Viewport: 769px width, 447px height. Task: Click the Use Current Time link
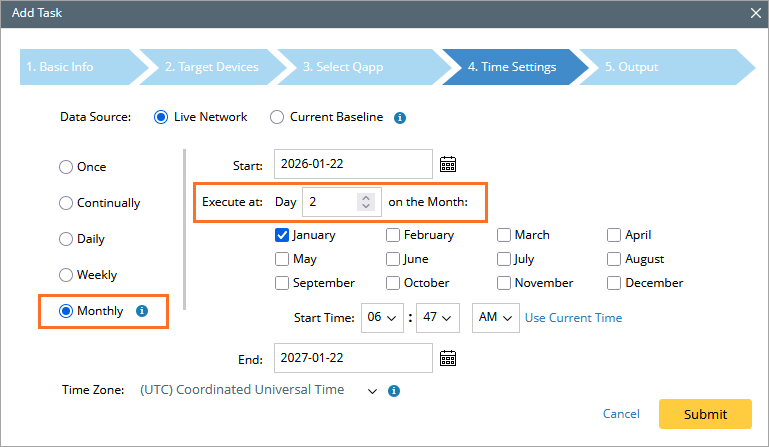(573, 318)
